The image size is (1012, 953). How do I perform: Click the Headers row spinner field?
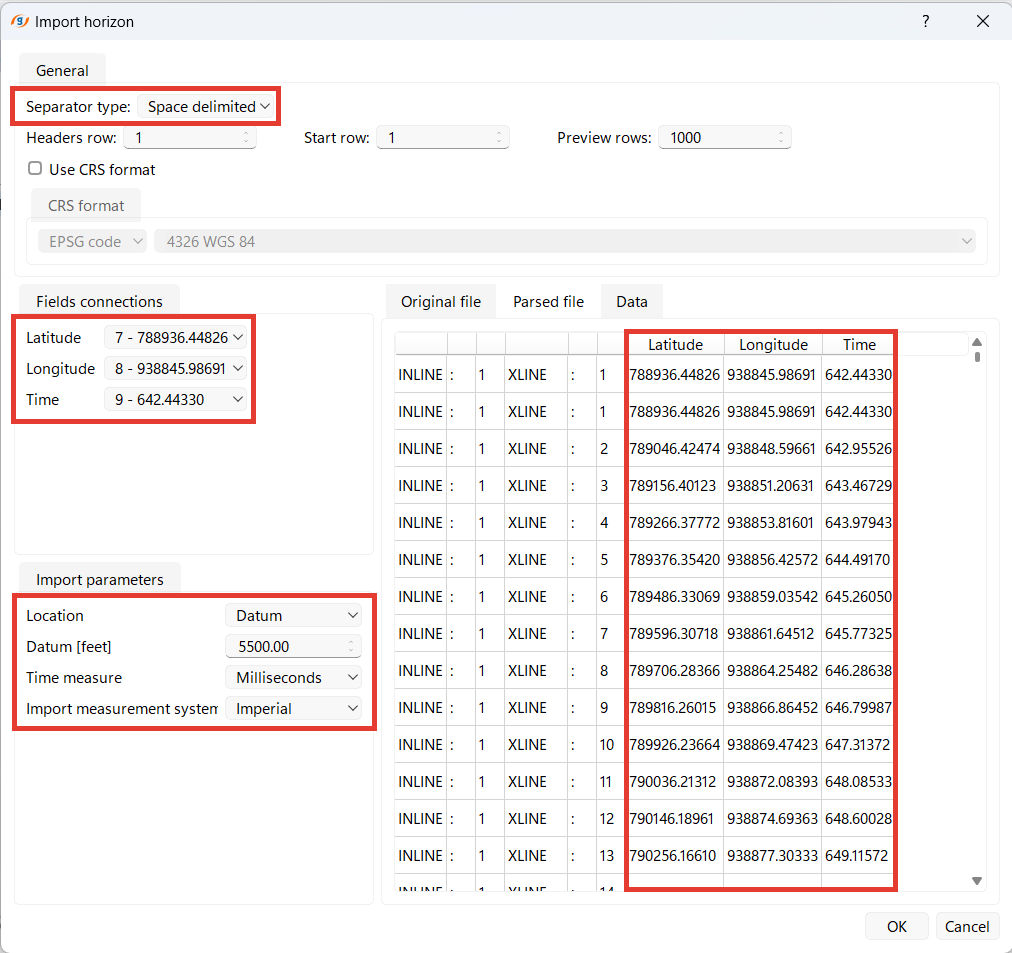point(185,138)
